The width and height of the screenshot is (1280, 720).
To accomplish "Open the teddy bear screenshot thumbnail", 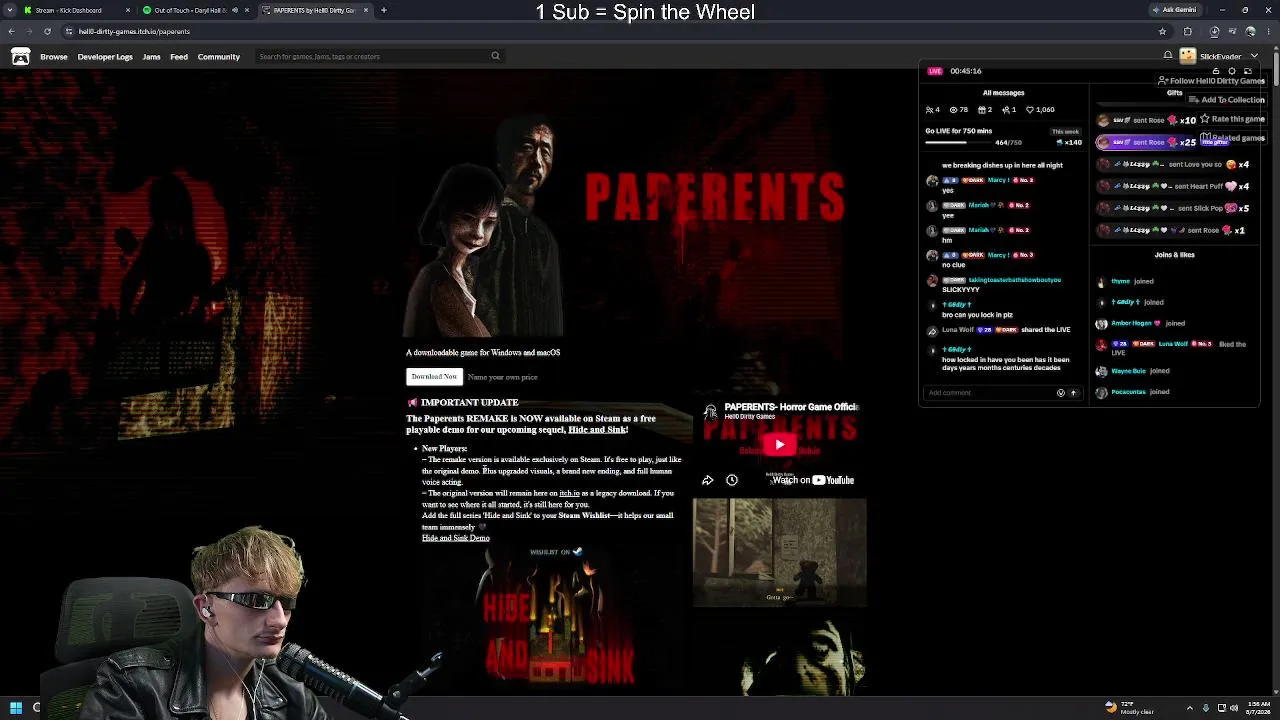I will tap(780, 553).
